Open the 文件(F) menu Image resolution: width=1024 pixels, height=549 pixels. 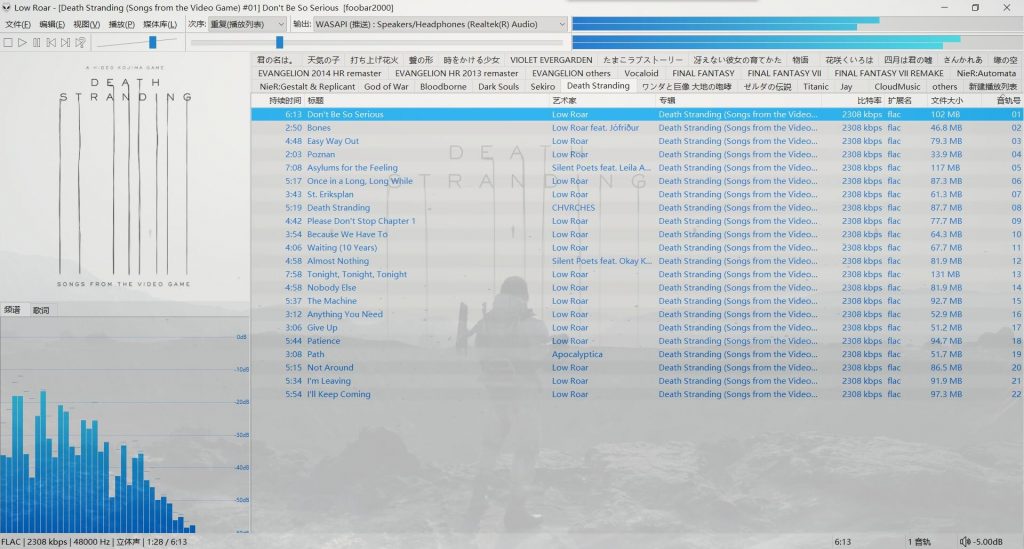(18, 24)
